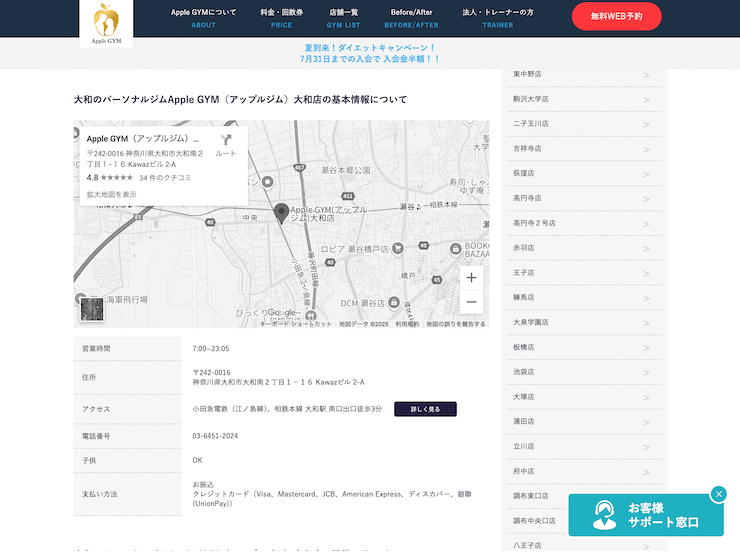The width and height of the screenshot is (740, 554).
Task: Open 利用規約 link under map
Action: (407, 324)
